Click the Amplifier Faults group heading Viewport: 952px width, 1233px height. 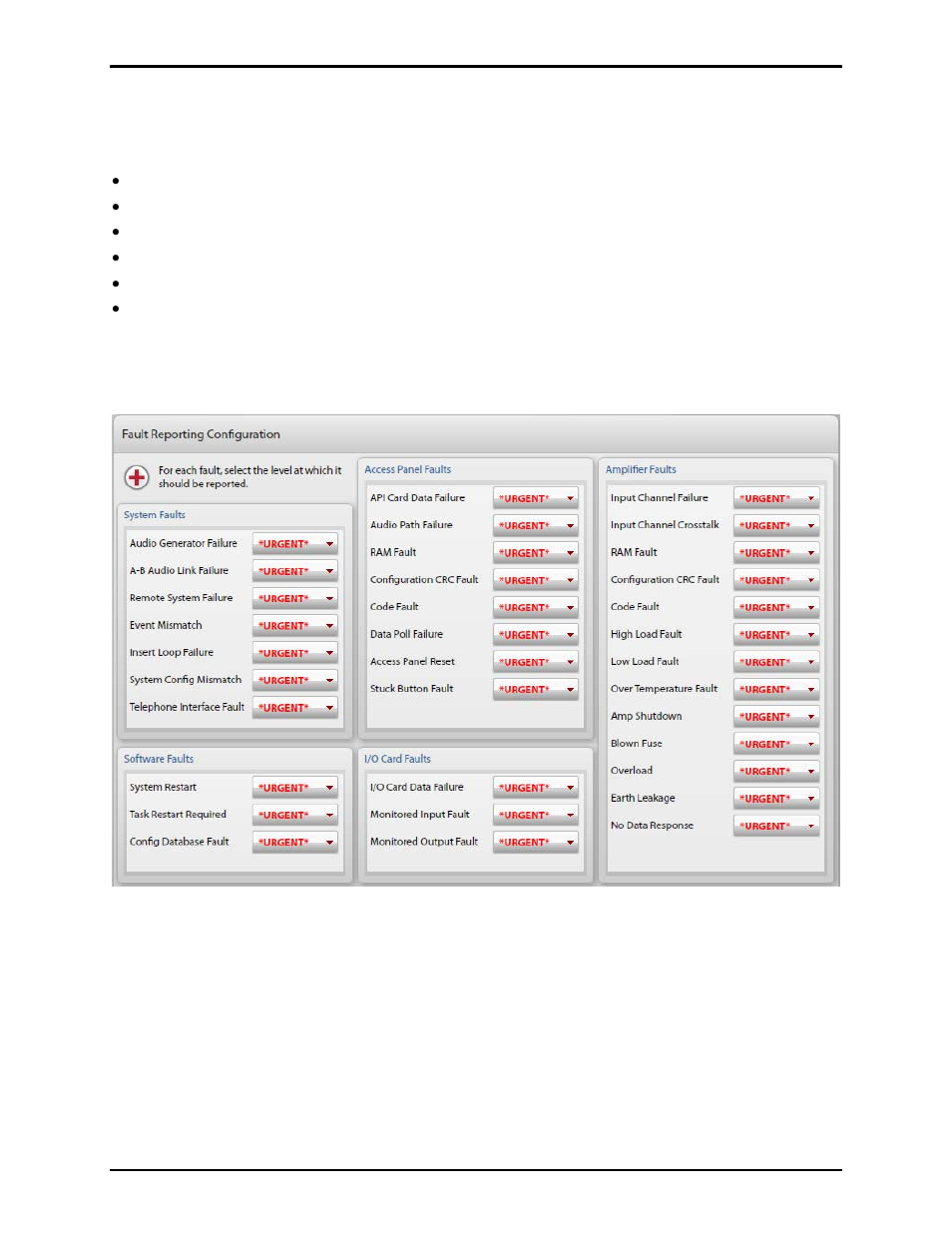[x=641, y=469]
